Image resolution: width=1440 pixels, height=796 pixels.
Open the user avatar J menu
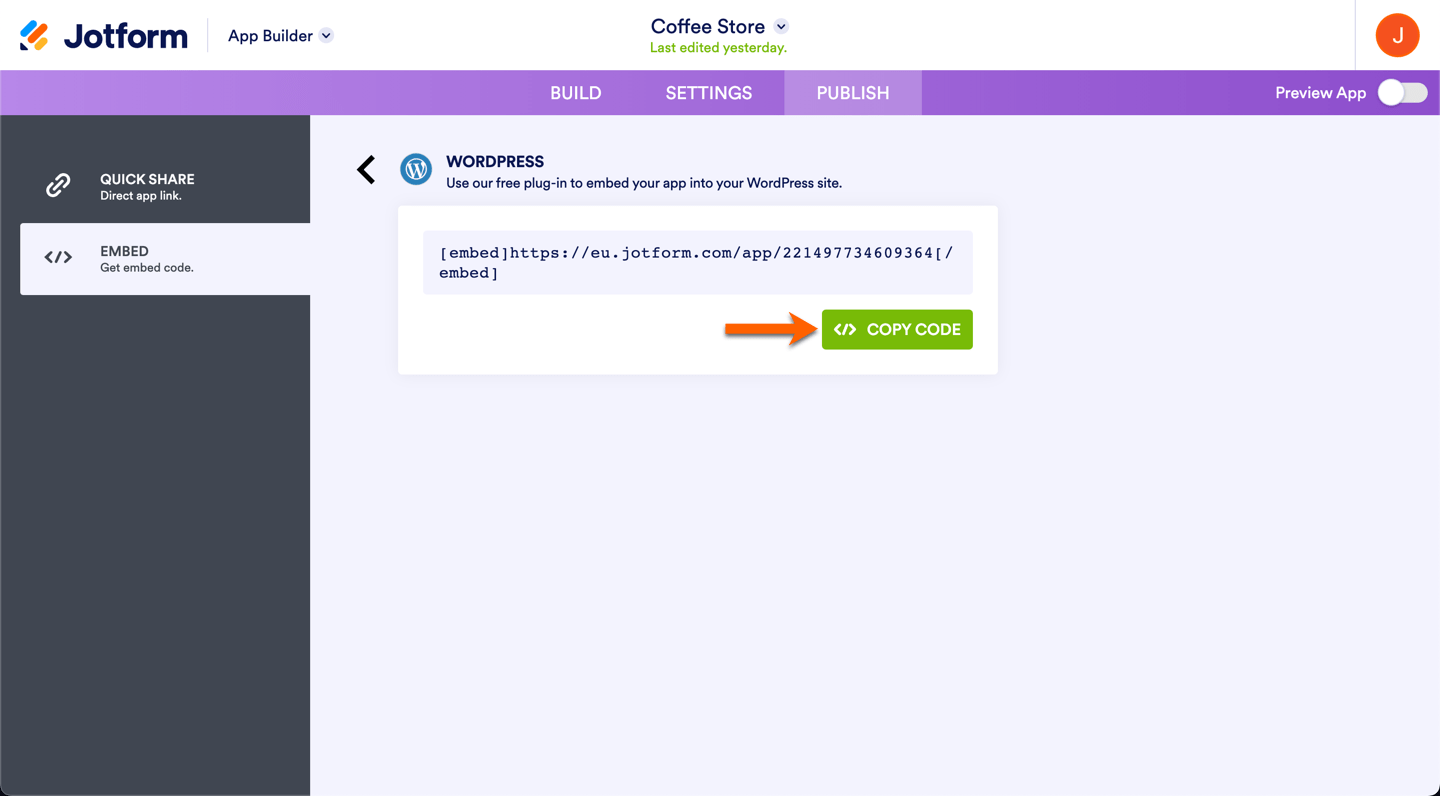pos(1397,35)
